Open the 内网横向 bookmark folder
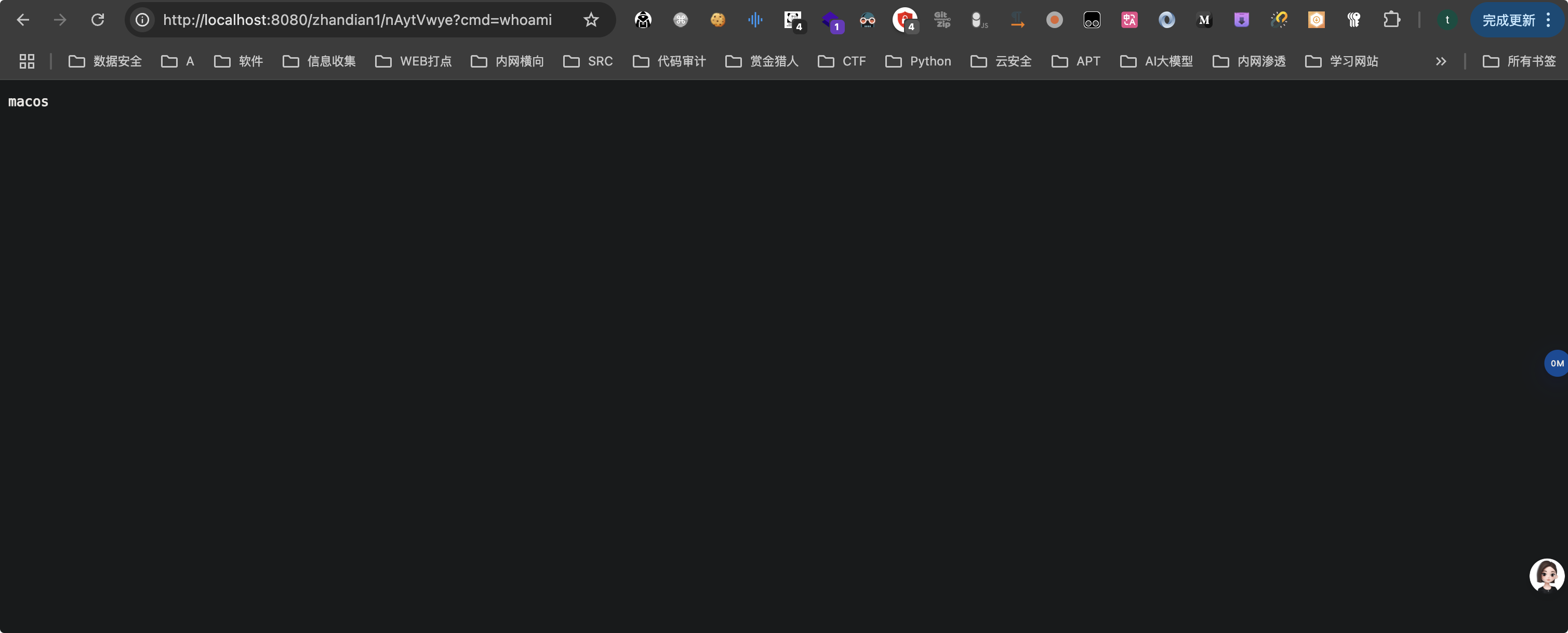Viewport: 1568px width, 633px height. click(x=508, y=61)
